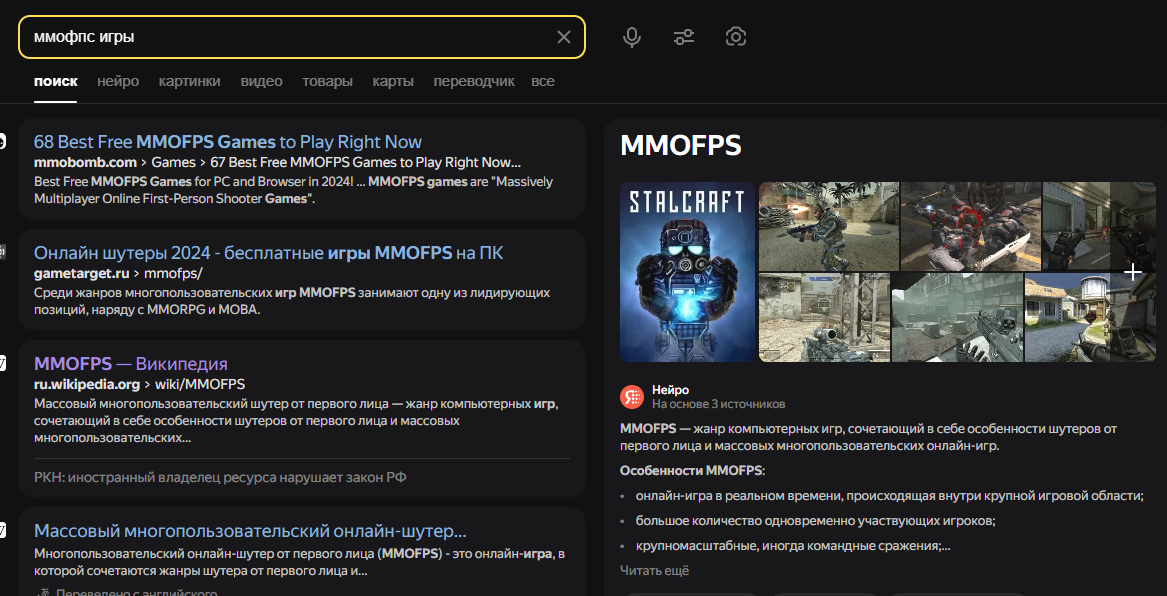Clear the search query with the X icon
Screen dimensions: 1167x596
click(x=564, y=36)
